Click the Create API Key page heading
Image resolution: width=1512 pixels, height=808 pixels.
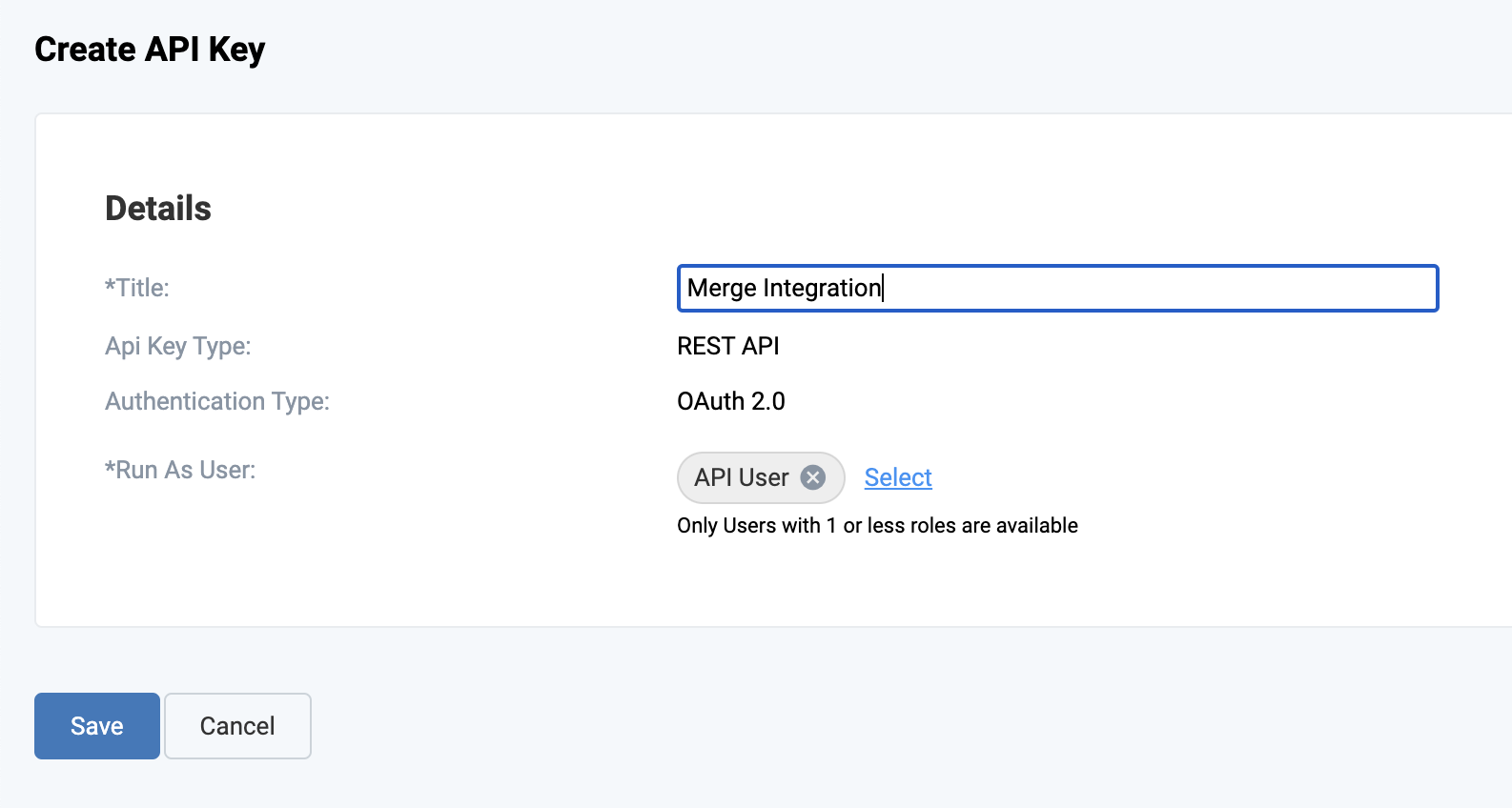pos(150,50)
